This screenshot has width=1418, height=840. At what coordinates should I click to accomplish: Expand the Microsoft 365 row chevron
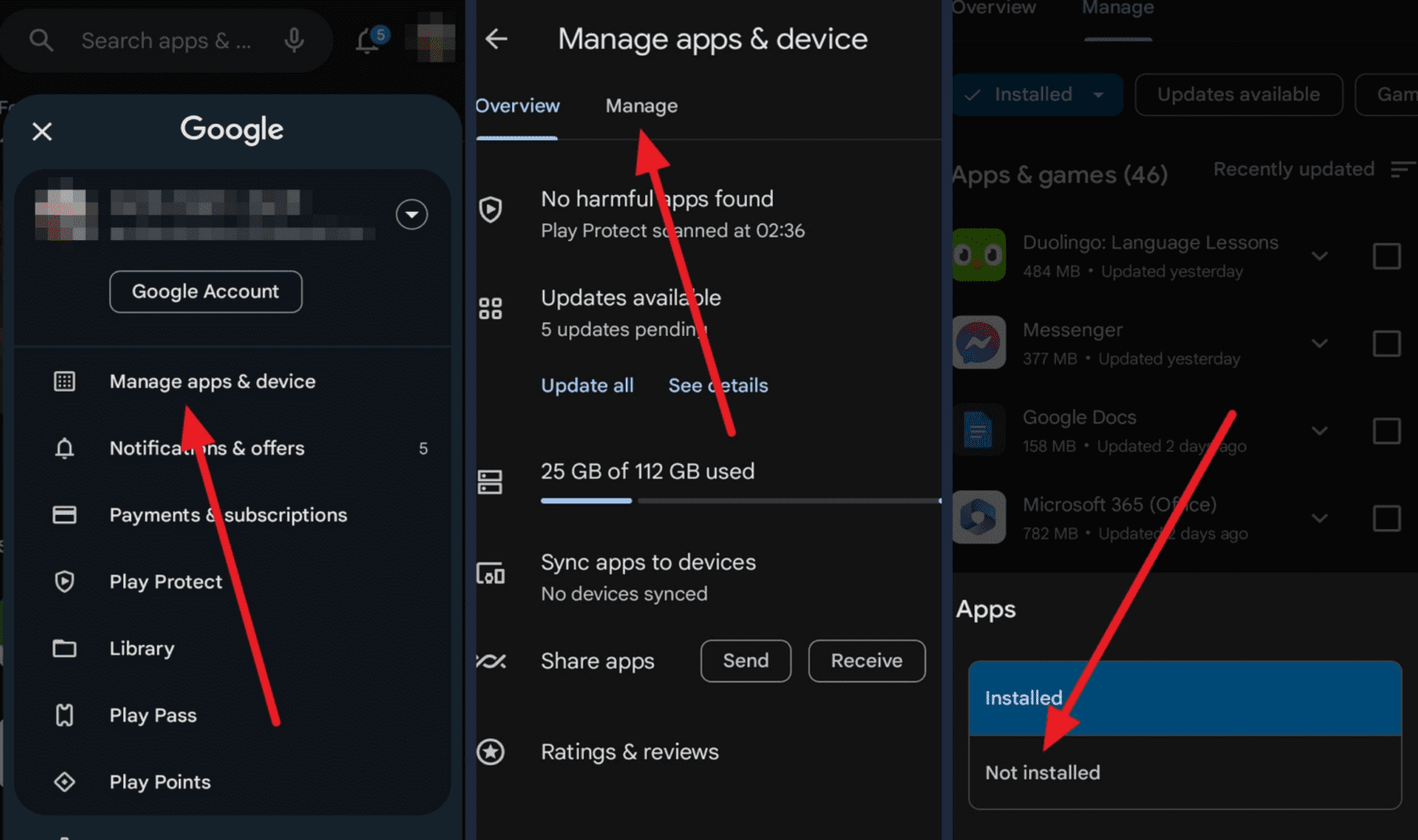pos(1320,517)
